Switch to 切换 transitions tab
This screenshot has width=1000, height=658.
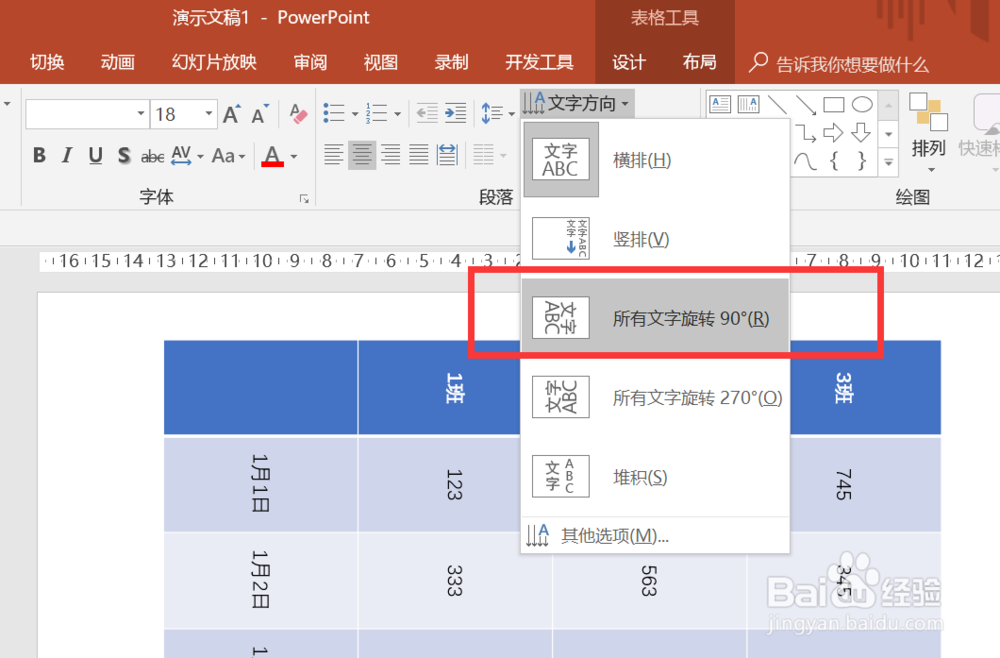[x=47, y=62]
